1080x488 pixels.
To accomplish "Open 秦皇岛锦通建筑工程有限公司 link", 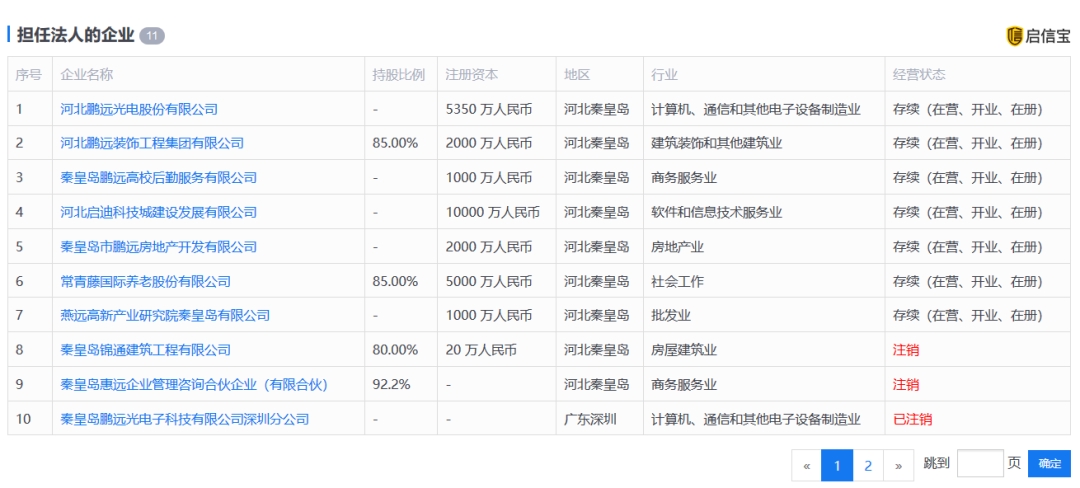I will 145,350.
